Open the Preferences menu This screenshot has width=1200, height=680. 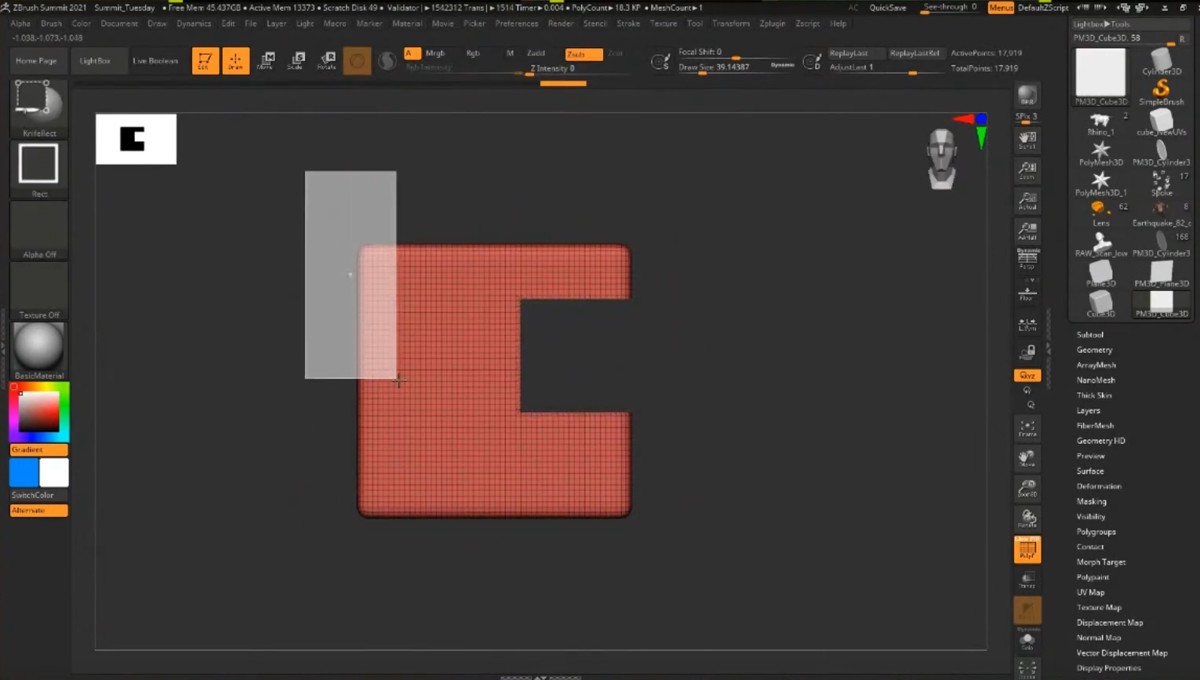(517, 23)
